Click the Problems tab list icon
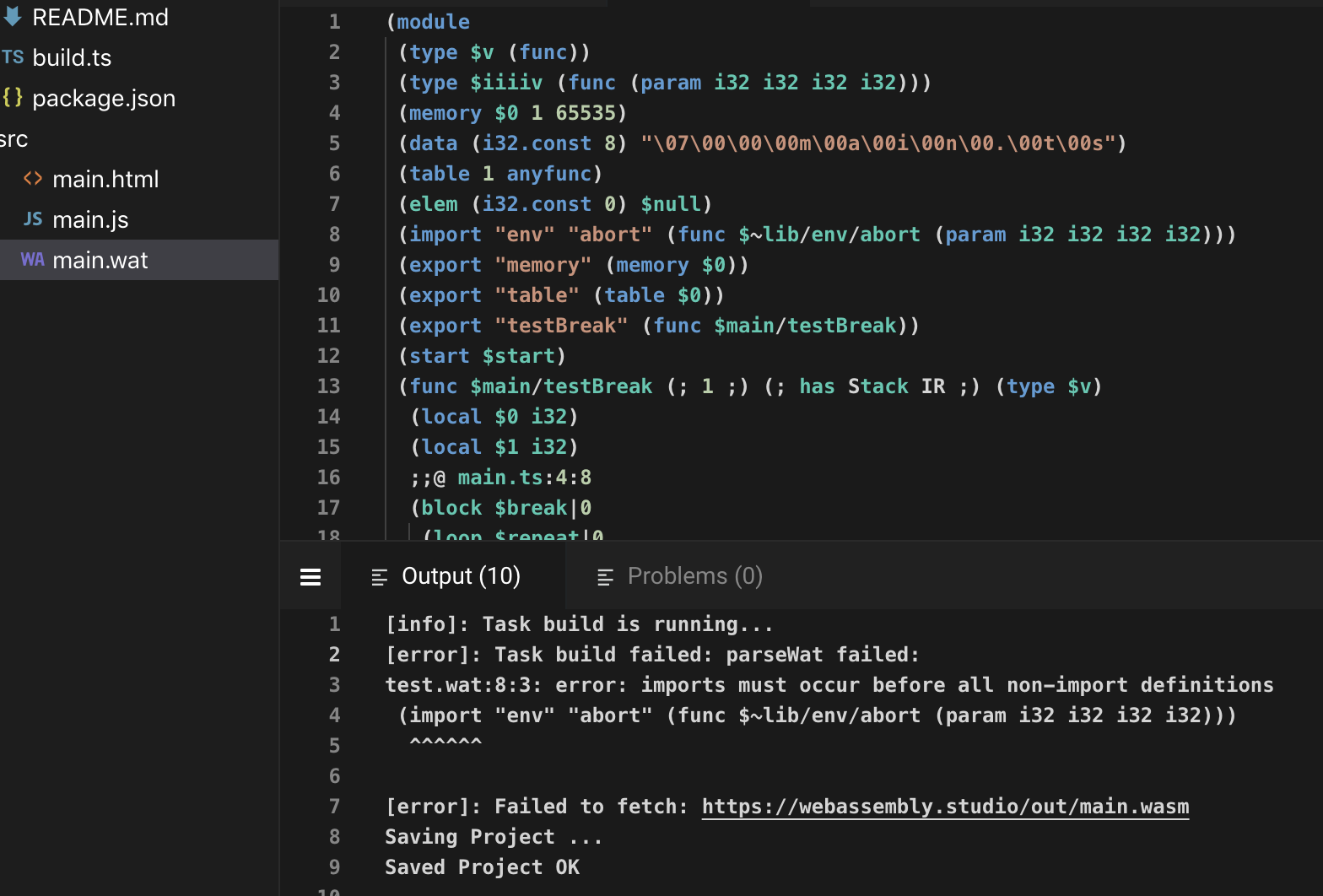The height and width of the screenshot is (896, 1323). tap(605, 577)
